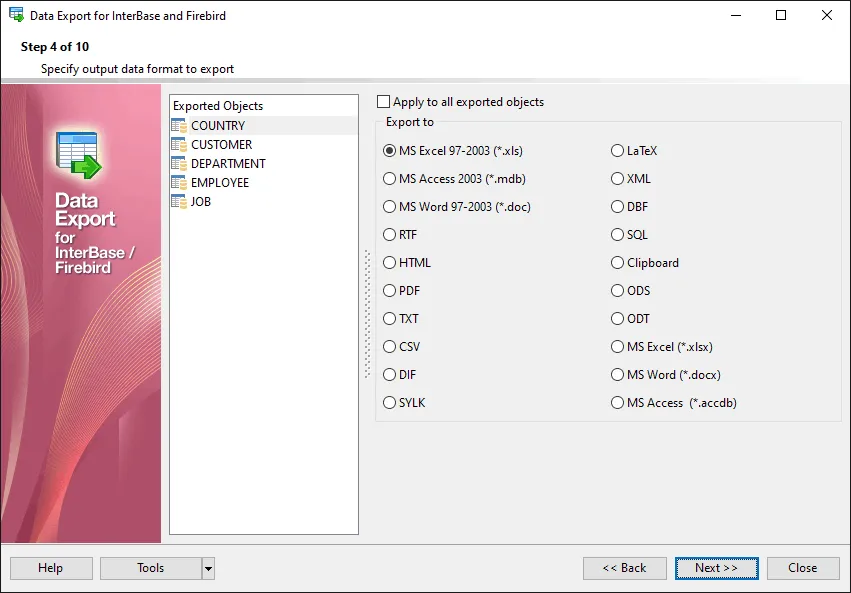Image resolution: width=851 pixels, height=593 pixels.
Task: Open the Tools dropdown arrow
Action: 208,569
